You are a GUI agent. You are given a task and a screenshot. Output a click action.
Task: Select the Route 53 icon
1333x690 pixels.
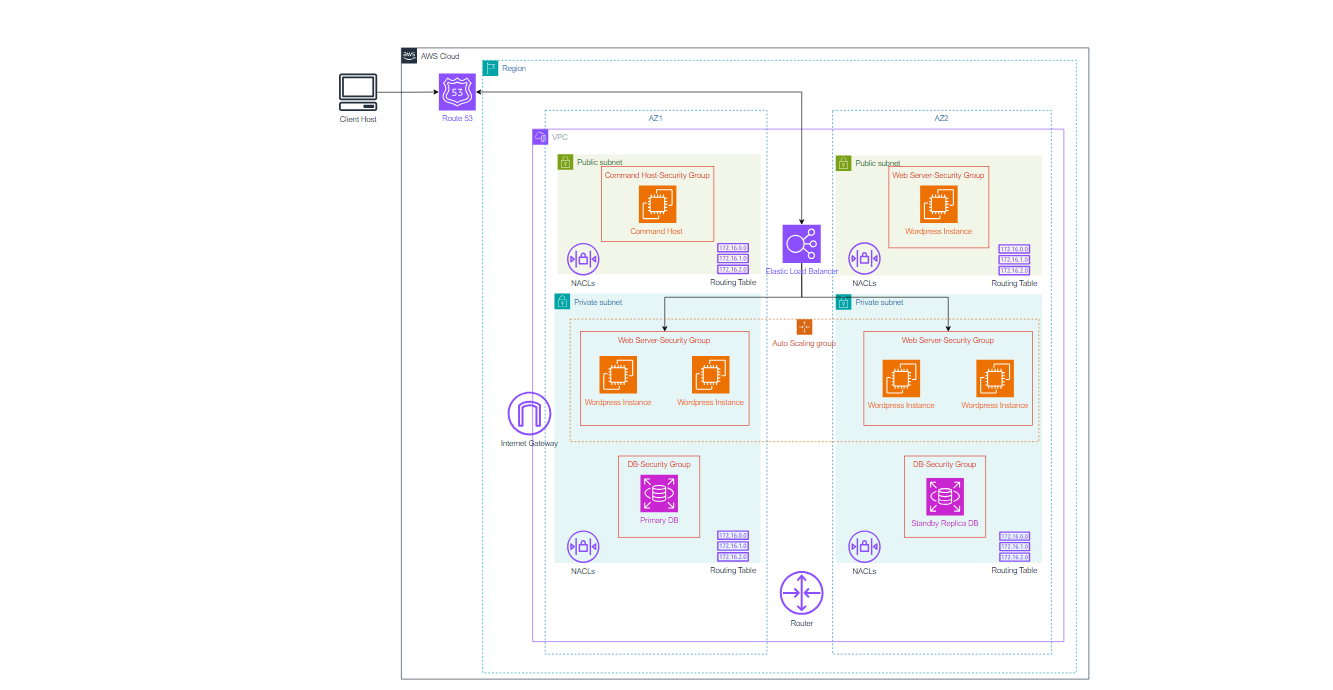pyautogui.click(x=457, y=92)
